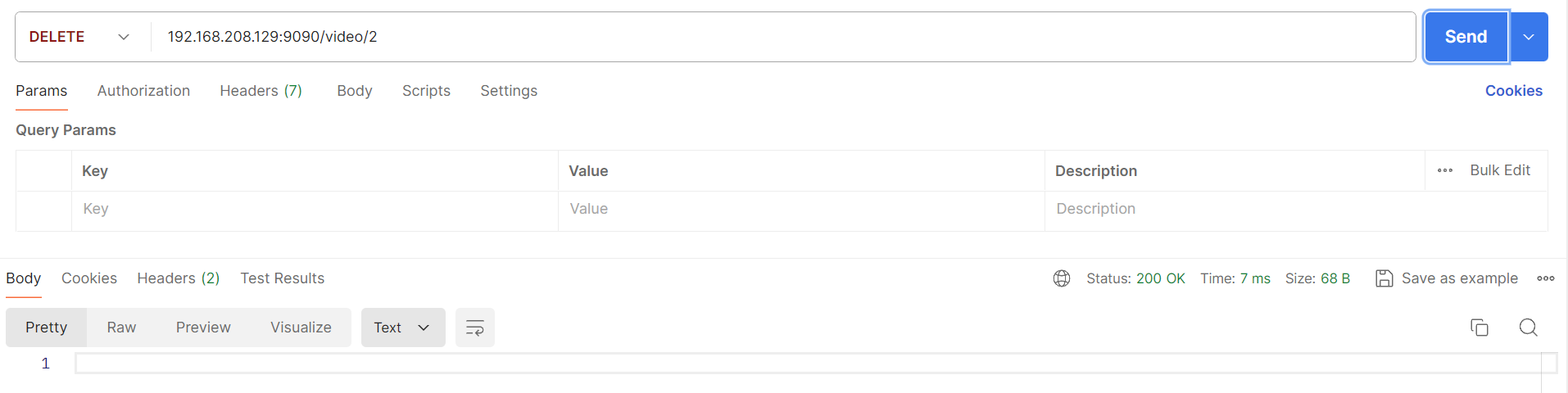This screenshot has height=393, width=1568.
Task: Click Bulk Edit in Query Params
Action: click(1499, 170)
